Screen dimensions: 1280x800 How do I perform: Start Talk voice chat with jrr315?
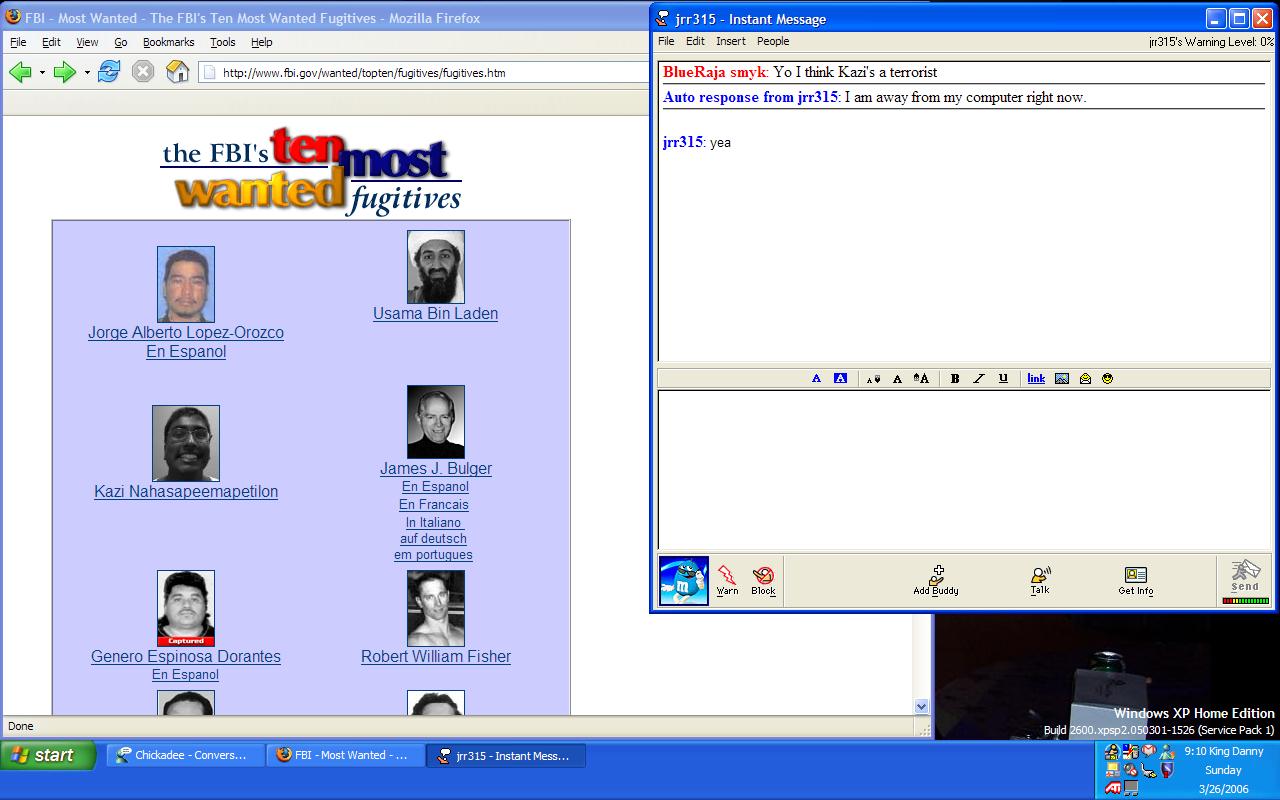[x=1040, y=580]
